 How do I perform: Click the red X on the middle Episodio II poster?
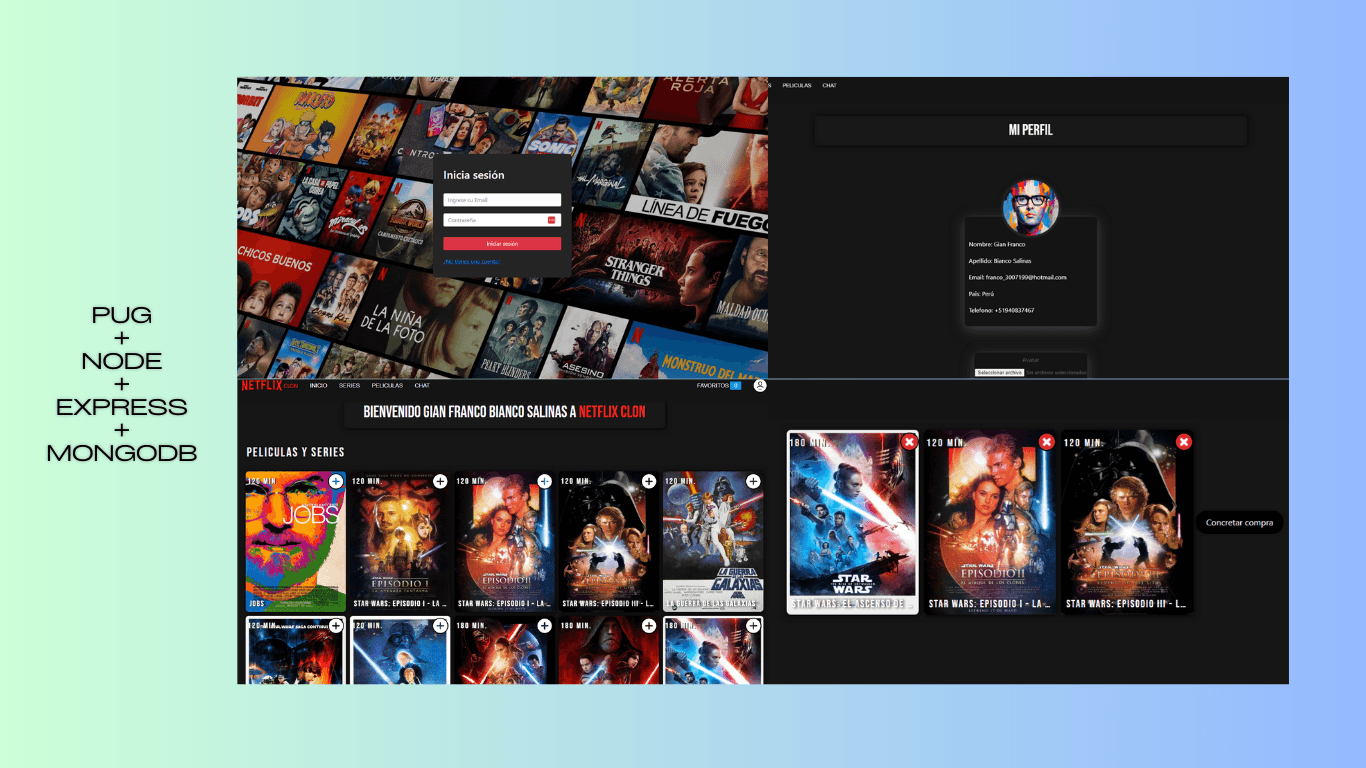pyautogui.click(x=1046, y=442)
